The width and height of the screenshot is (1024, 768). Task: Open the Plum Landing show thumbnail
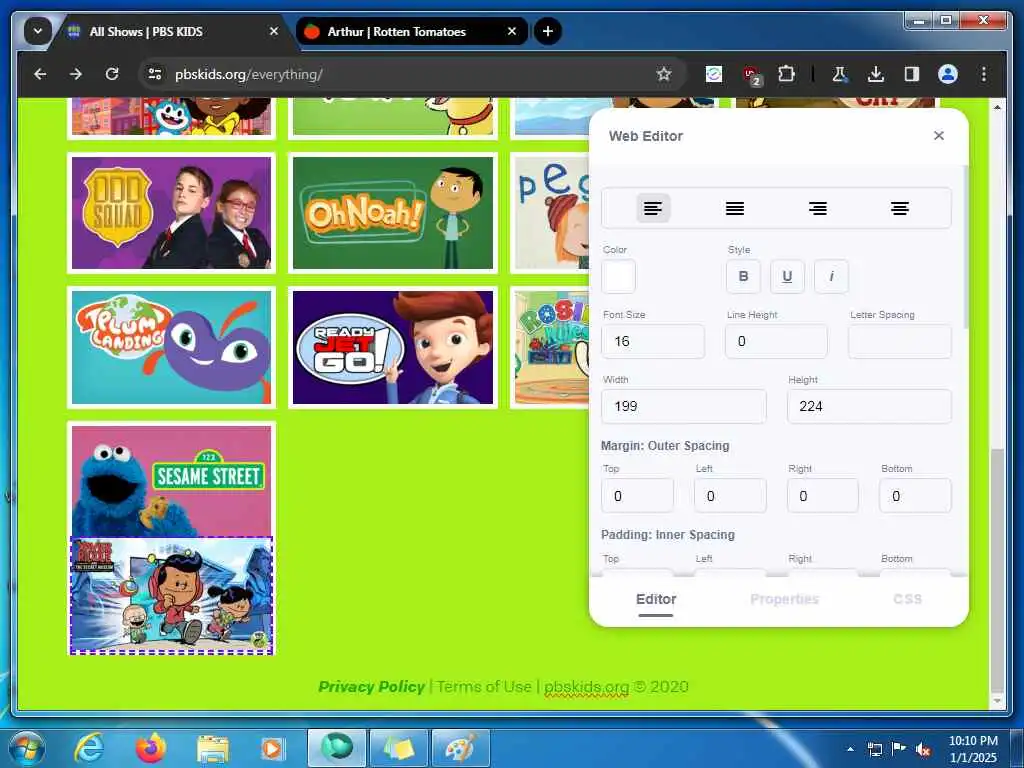tap(171, 347)
